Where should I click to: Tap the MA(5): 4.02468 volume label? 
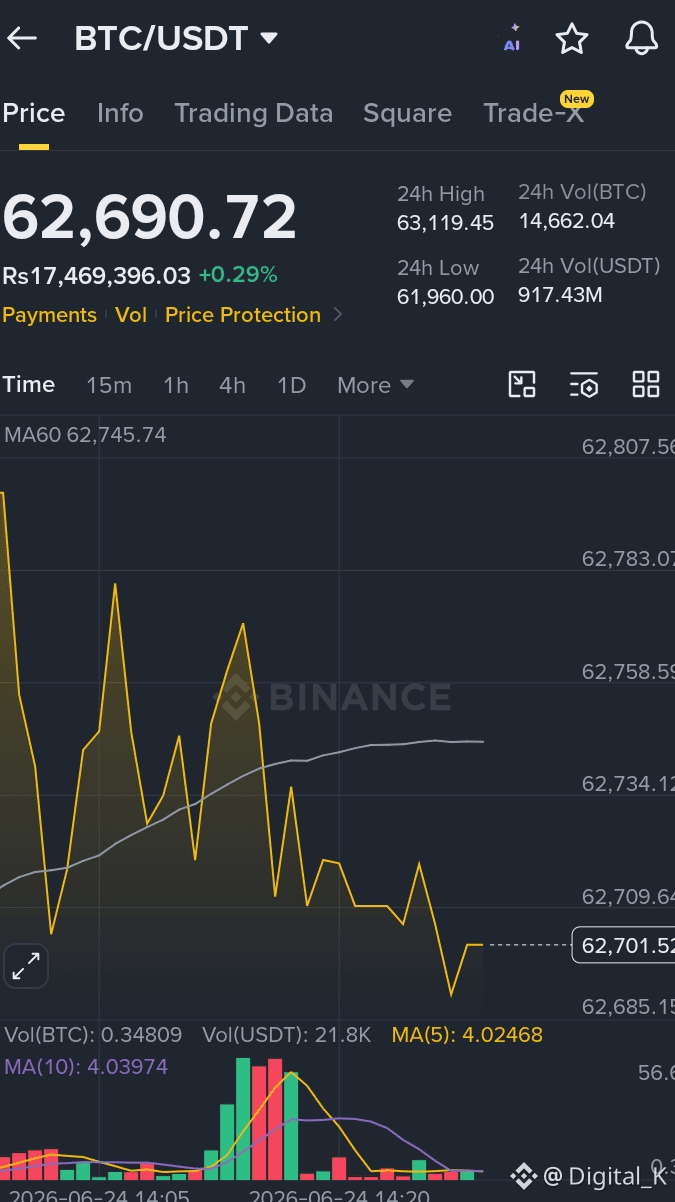tap(467, 1035)
